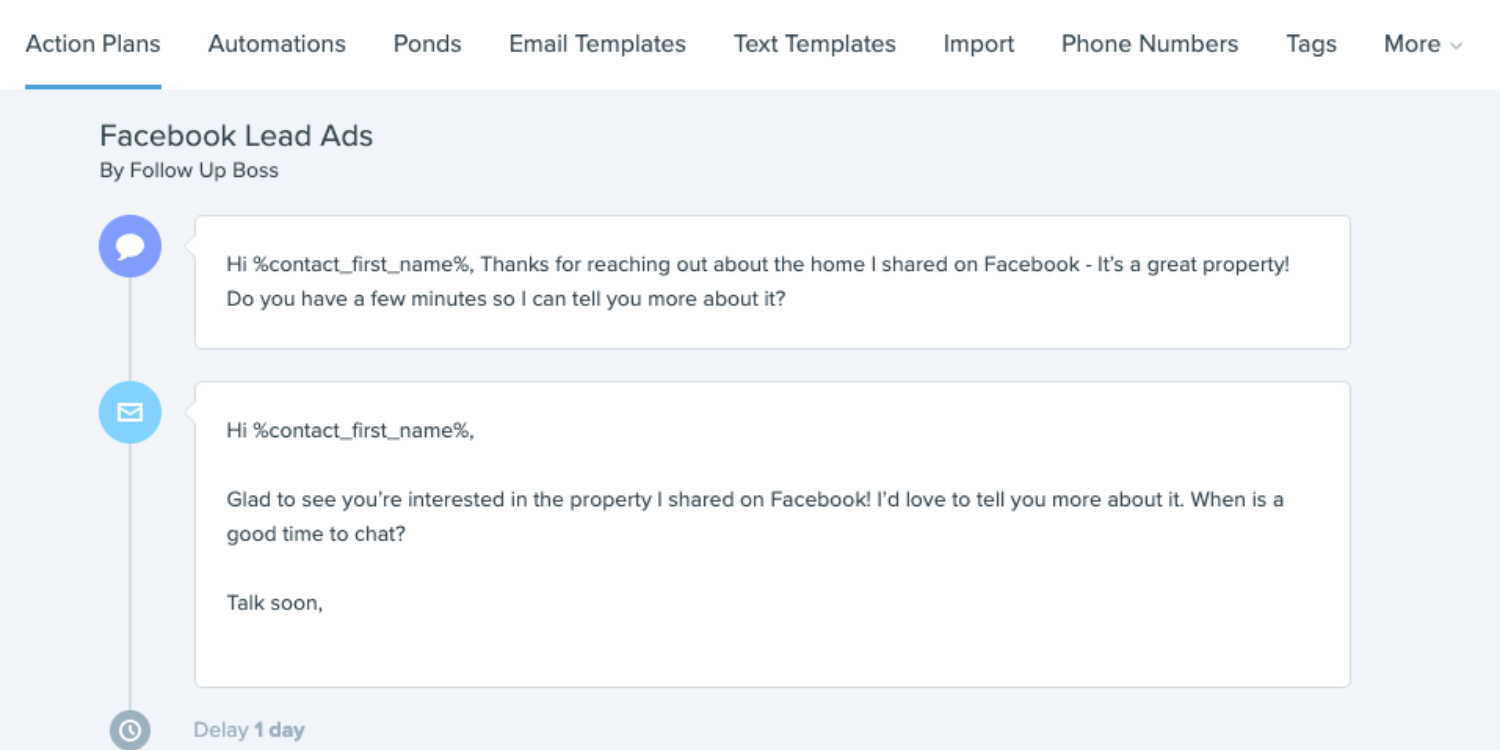Go to the Ponds tab
1500x750 pixels.
click(427, 44)
